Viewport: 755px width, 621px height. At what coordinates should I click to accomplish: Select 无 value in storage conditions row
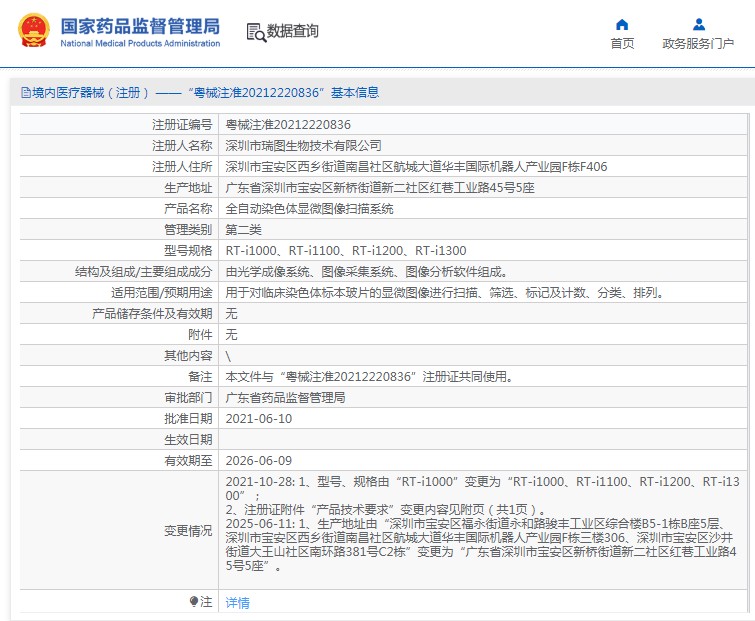tap(231, 314)
